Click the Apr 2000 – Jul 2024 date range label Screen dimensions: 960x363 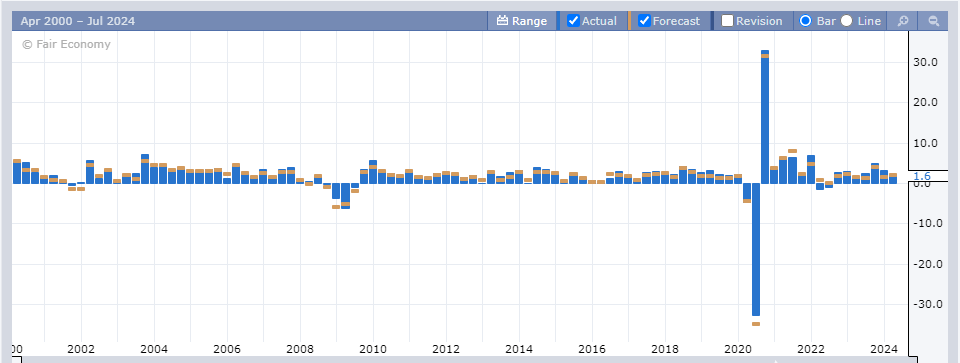tap(78, 21)
